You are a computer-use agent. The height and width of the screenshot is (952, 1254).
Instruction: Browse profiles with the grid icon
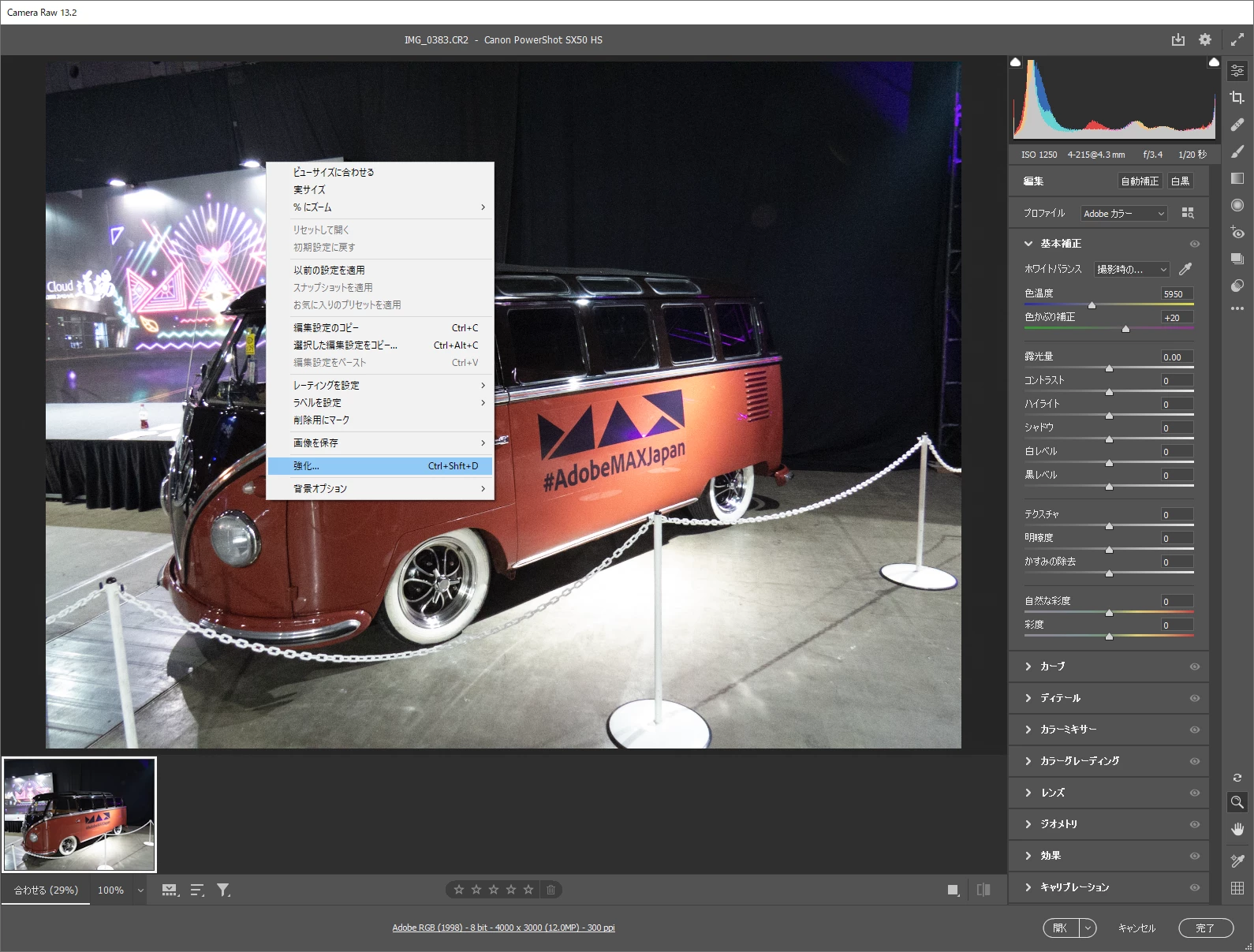click(x=1188, y=213)
